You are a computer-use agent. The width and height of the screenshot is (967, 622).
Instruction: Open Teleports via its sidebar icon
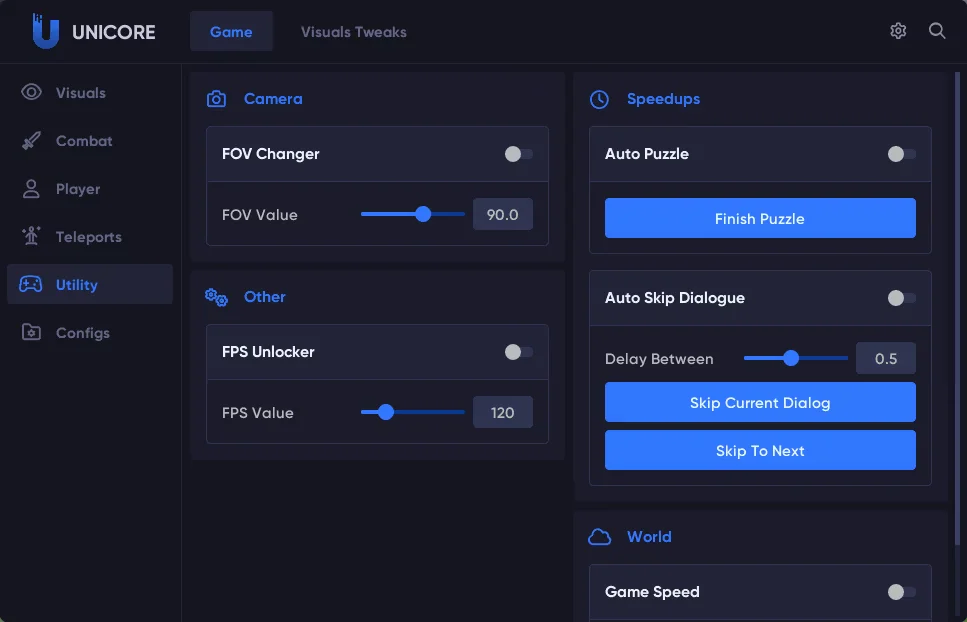[x=32, y=237]
